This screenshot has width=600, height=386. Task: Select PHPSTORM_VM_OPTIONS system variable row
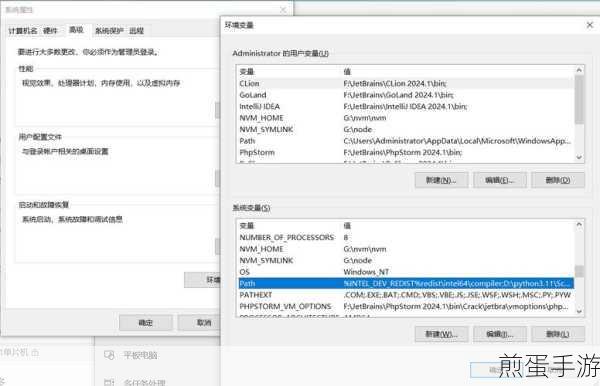click(x=406, y=306)
